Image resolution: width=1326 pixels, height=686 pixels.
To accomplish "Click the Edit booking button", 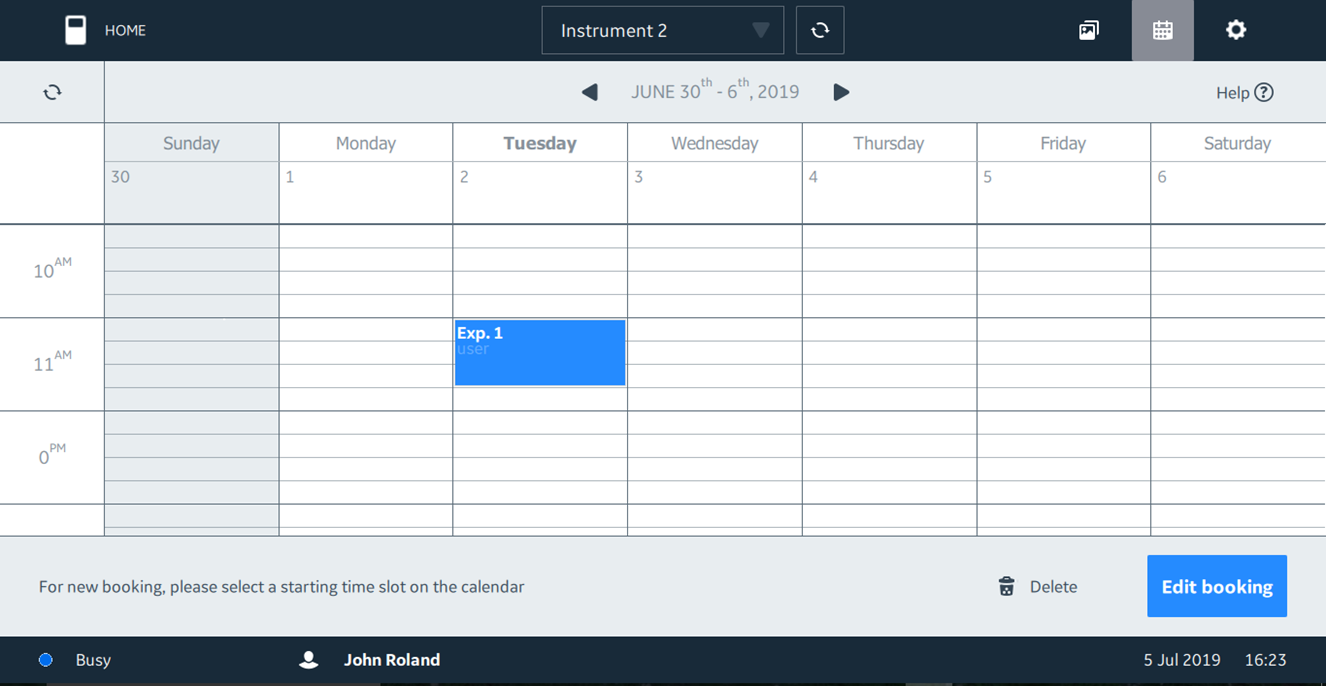I will tap(1216, 586).
